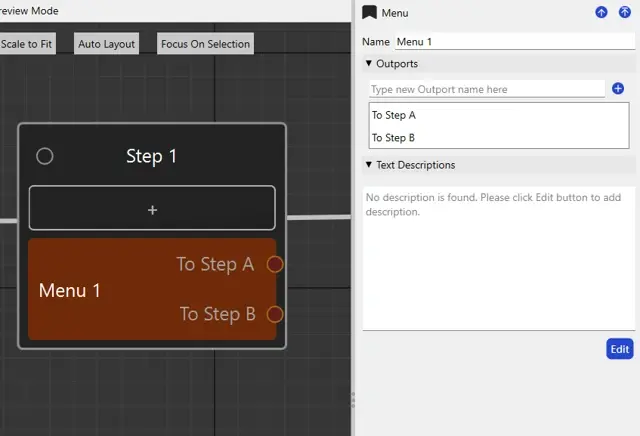
Task: Click the Step 1 node inport circle
Action: point(44,156)
